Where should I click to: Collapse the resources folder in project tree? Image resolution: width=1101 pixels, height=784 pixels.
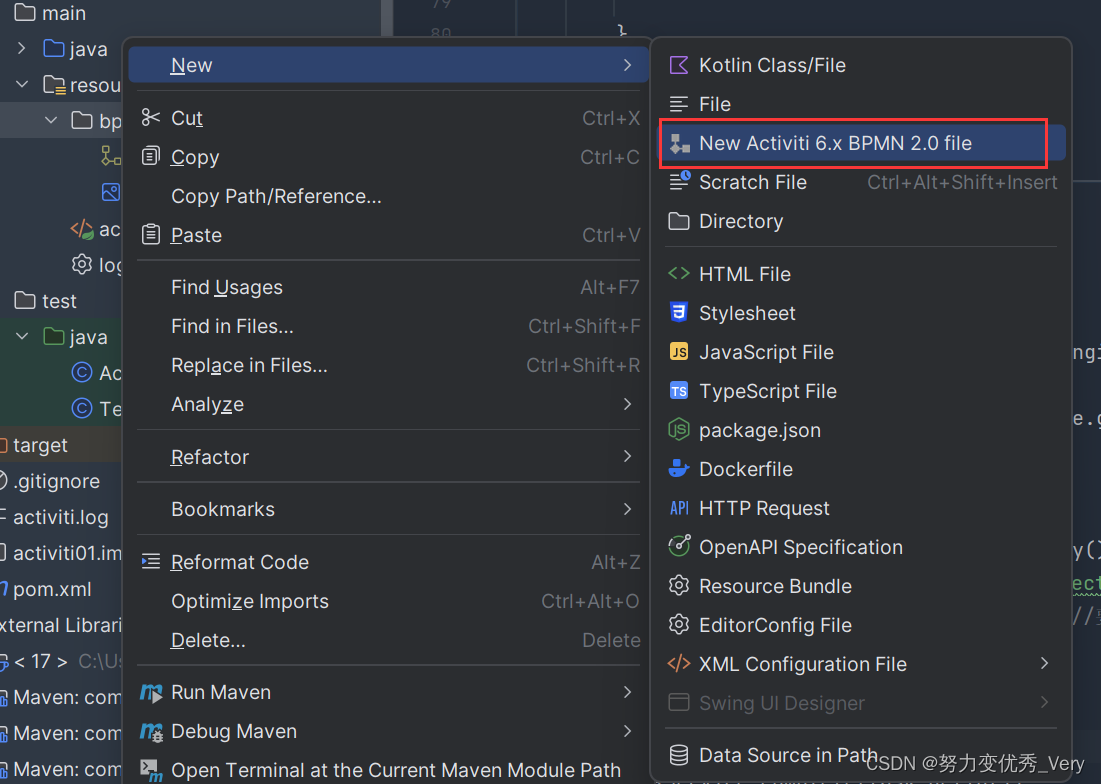pyautogui.click(x=22, y=85)
